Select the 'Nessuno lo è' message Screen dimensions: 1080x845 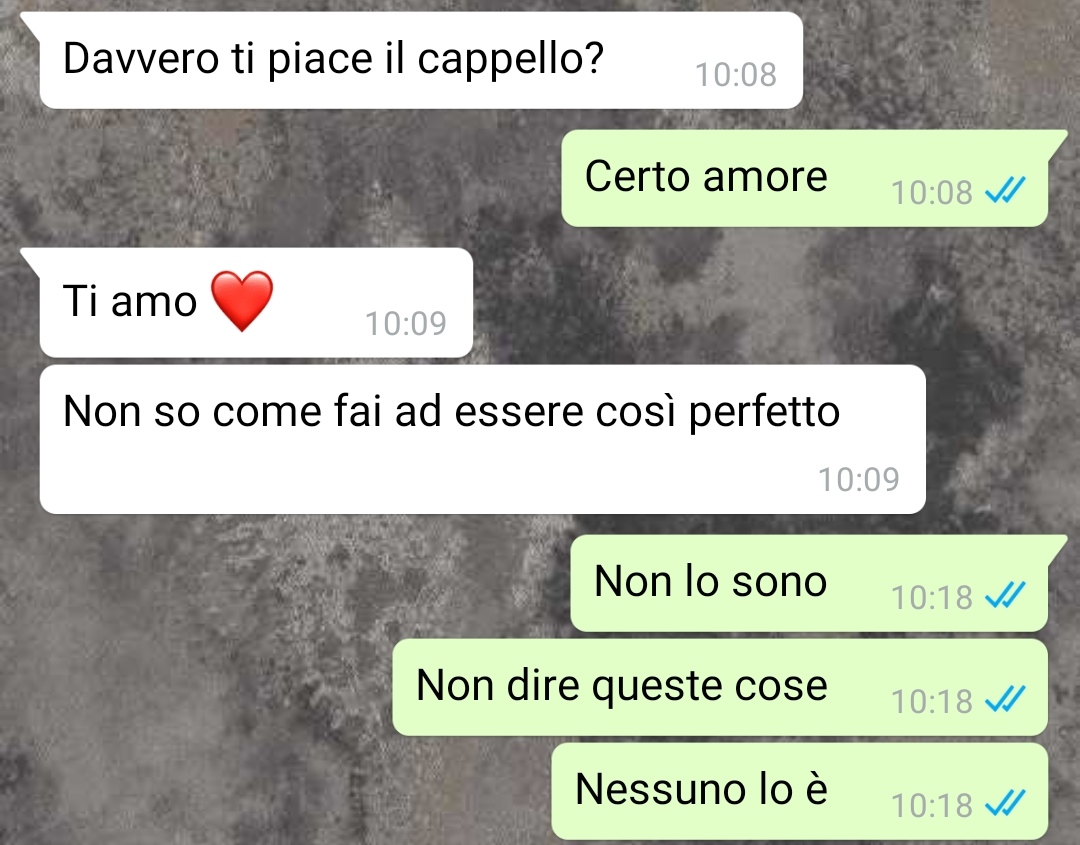800,791
